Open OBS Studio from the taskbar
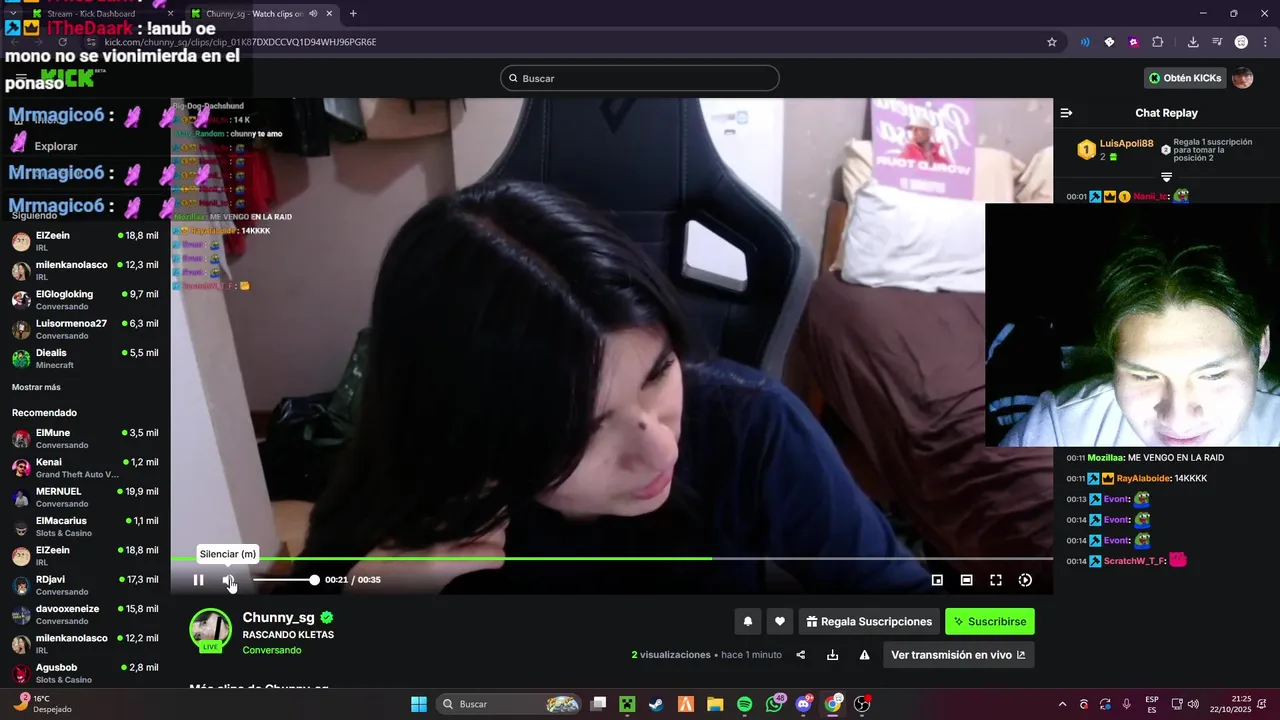Image resolution: width=1280 pixels, height=720 pixels. [862, 704]
